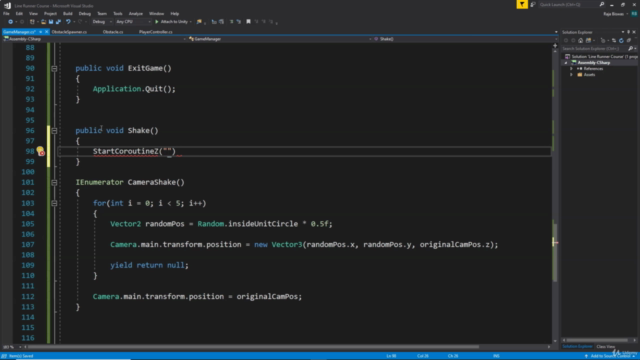Click the editor horizontal scrollbar thumb
This screenshot has height=360, width=640.
[x=253, y=347]
